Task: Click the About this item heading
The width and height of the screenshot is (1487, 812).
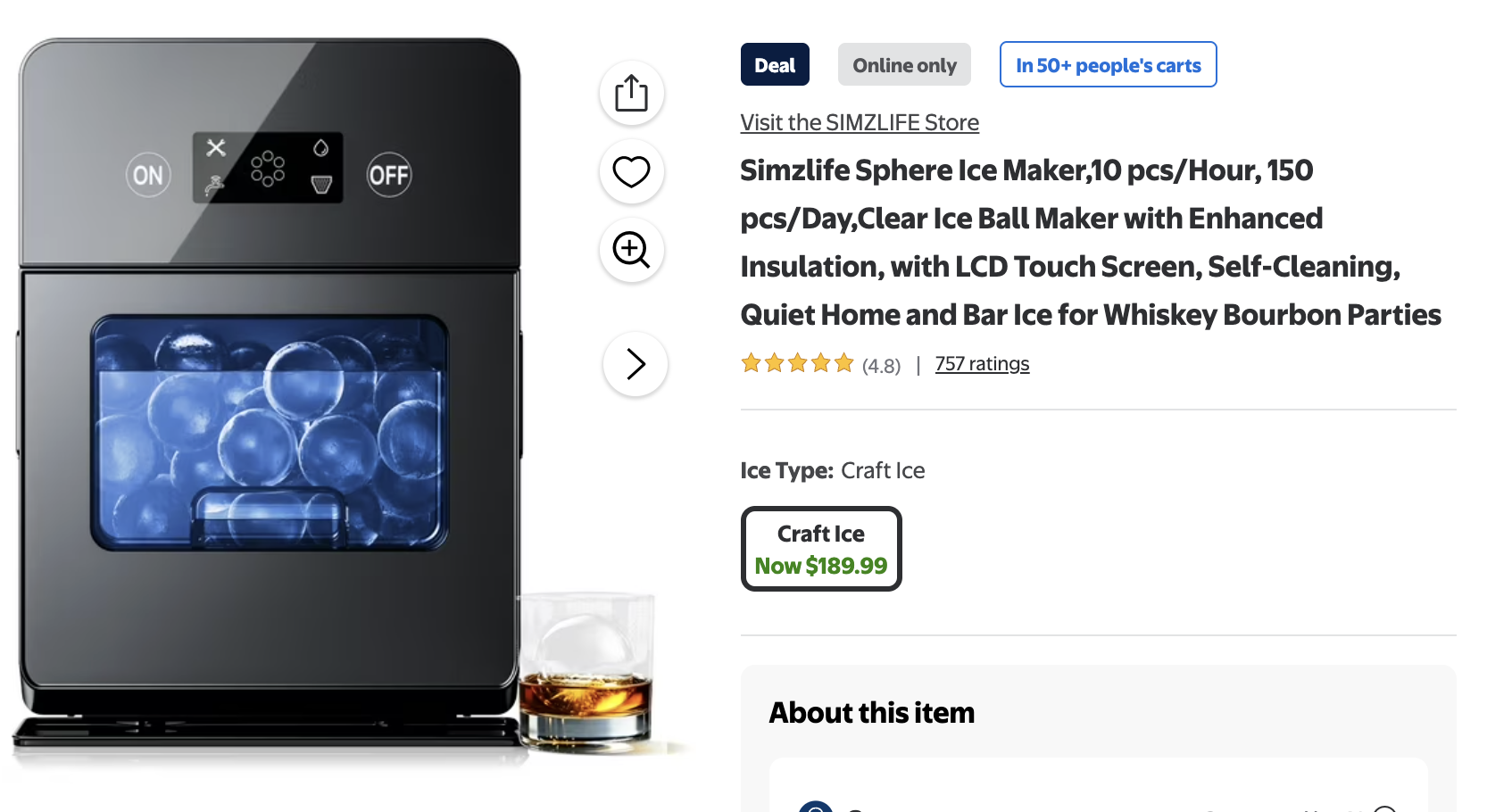Action: click(872, 712)
